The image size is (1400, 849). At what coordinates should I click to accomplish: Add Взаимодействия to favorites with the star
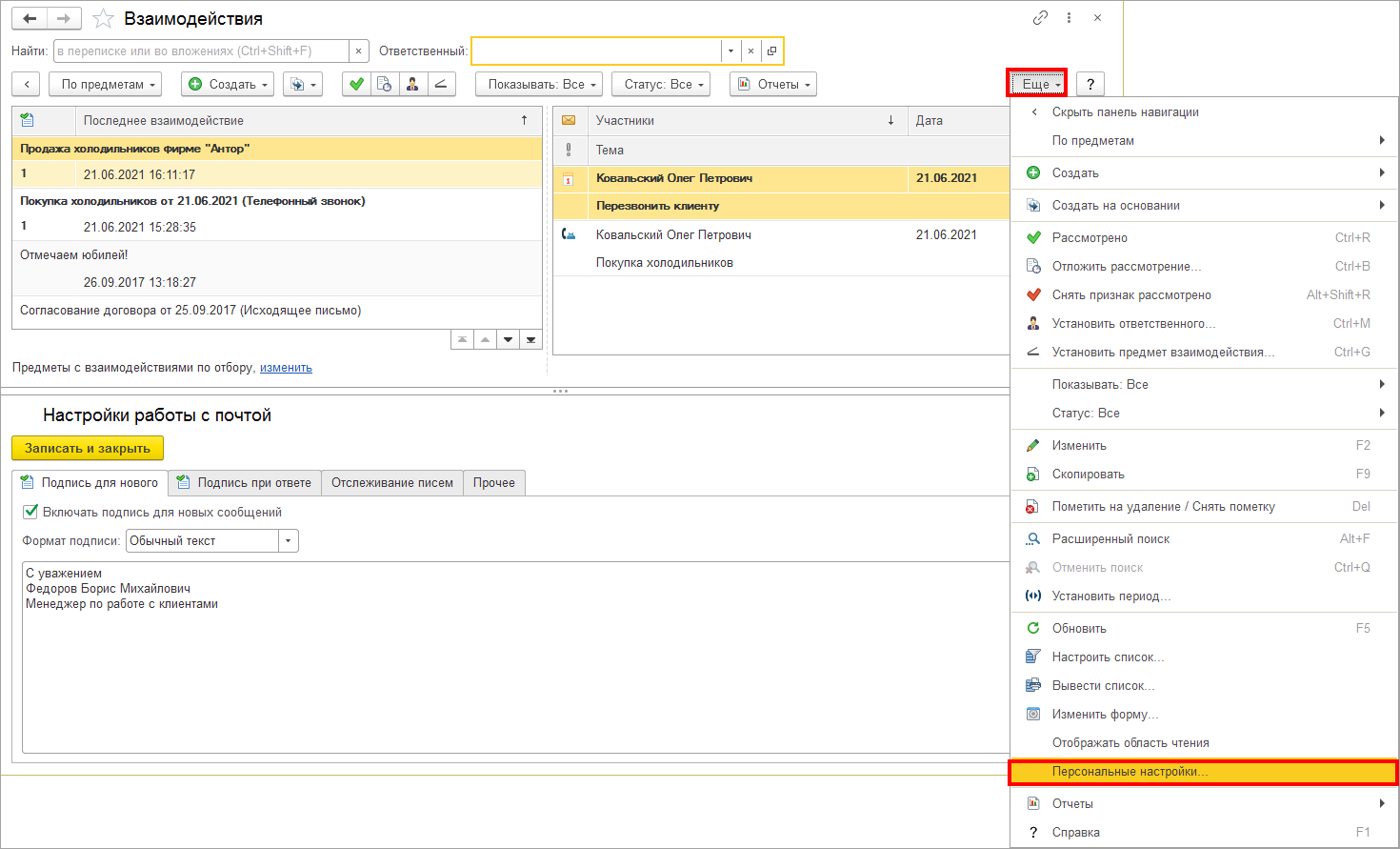point(104,19)
